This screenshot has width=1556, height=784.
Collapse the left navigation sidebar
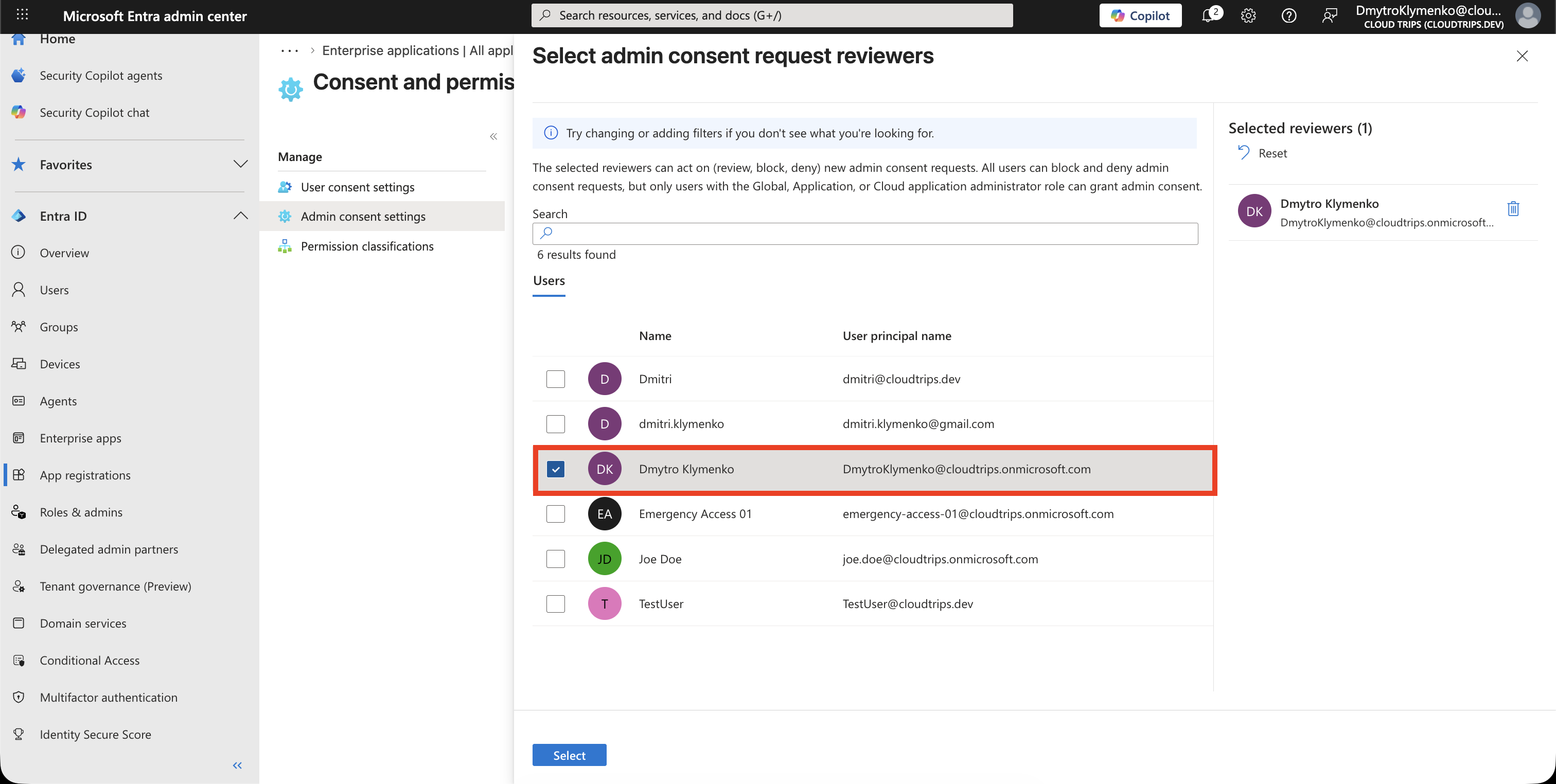(x=237, y=766)
